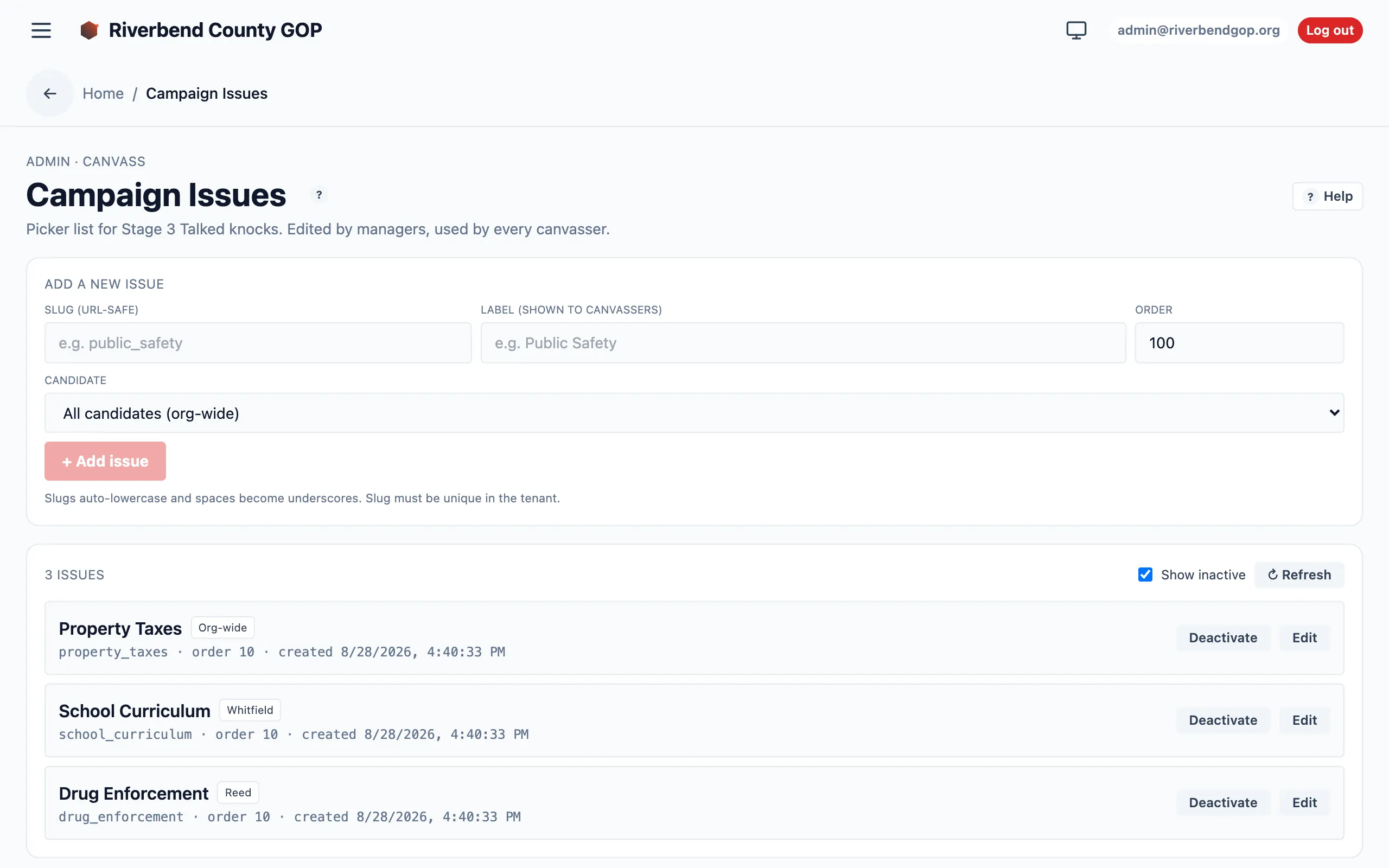
Task: Deactivate the Drug Enforcement issue
Action: point(1222,802)
